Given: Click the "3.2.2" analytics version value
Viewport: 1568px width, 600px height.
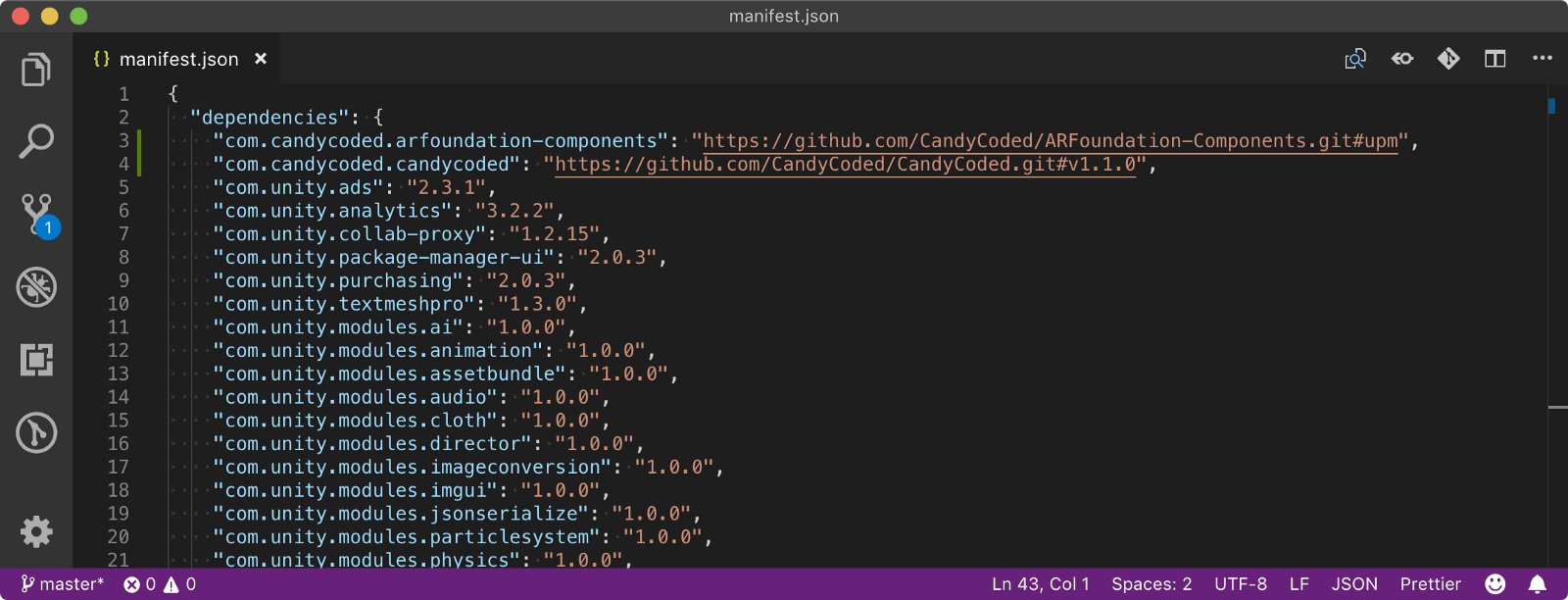Looking at the screenshot, I should tap(514, 211).
